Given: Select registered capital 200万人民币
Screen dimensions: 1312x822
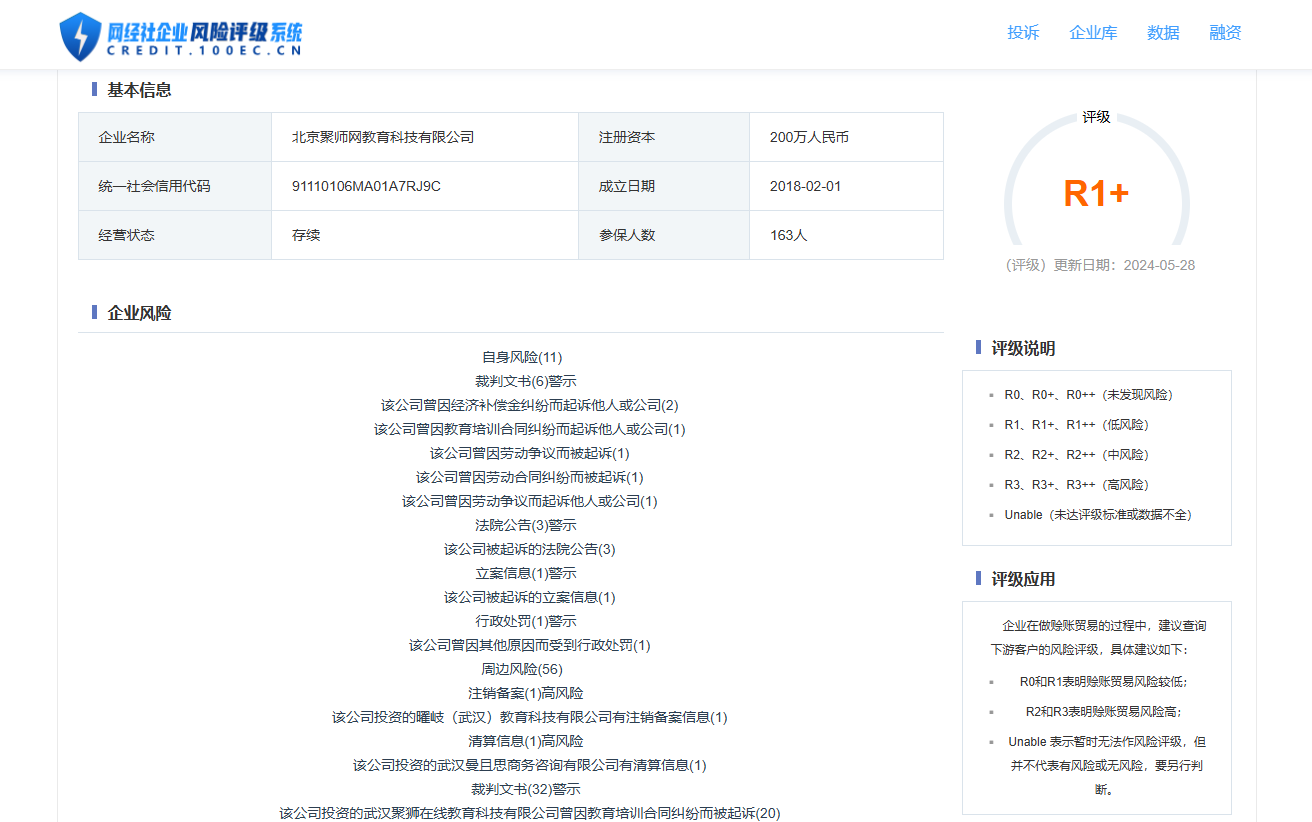Looking at the screenshot, I should coord(809,137).
